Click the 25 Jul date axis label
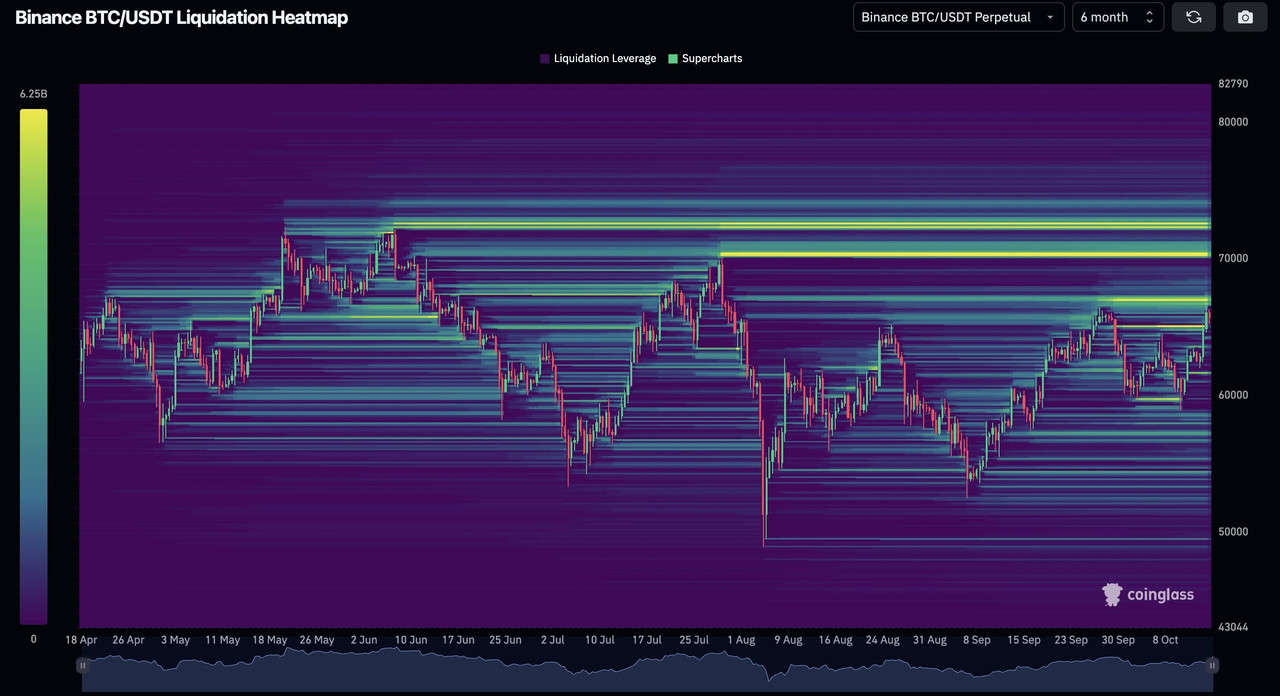This screenshot has height=696, width=1280. click(x=693, y=640)
